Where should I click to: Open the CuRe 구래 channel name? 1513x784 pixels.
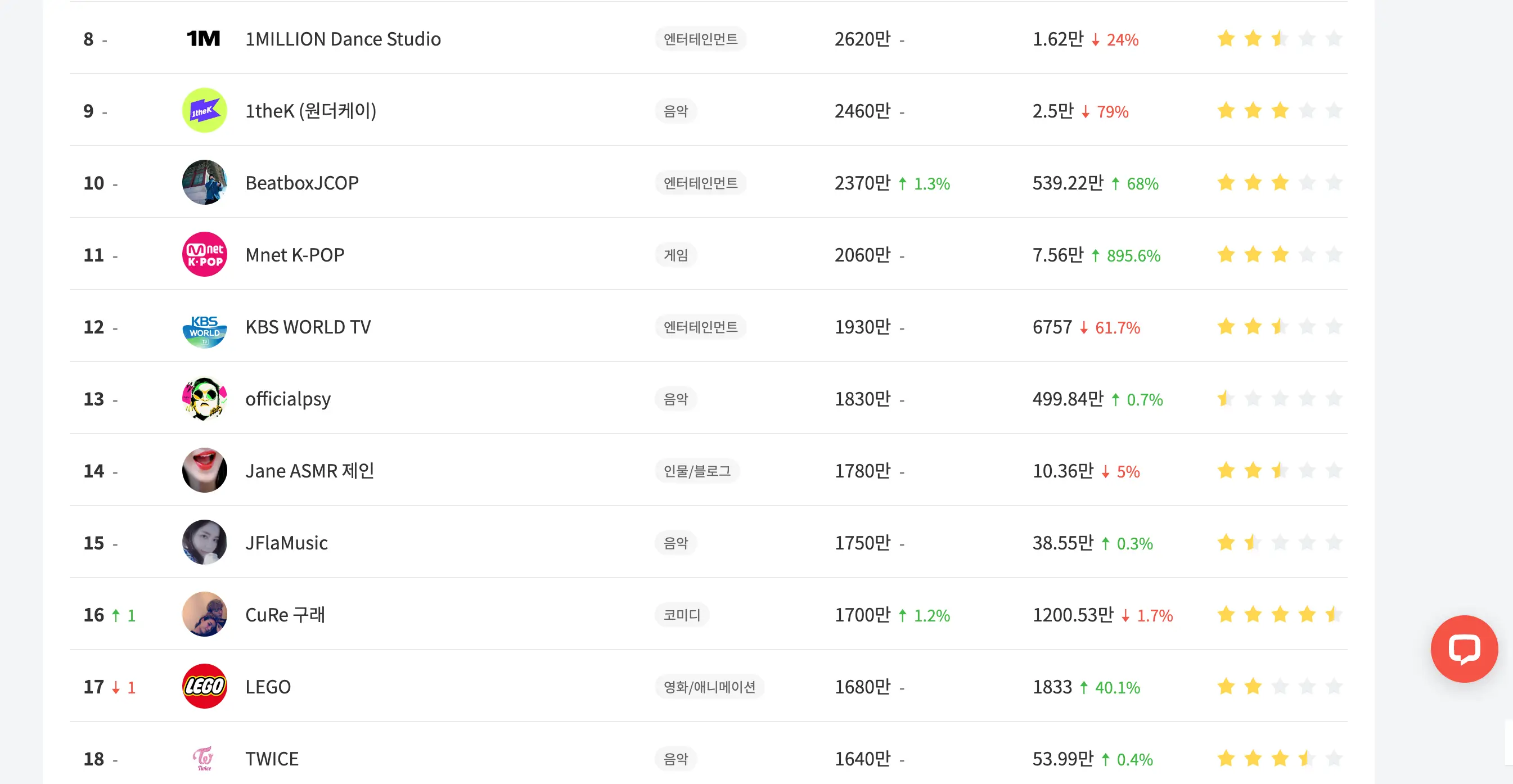point(285,614)
